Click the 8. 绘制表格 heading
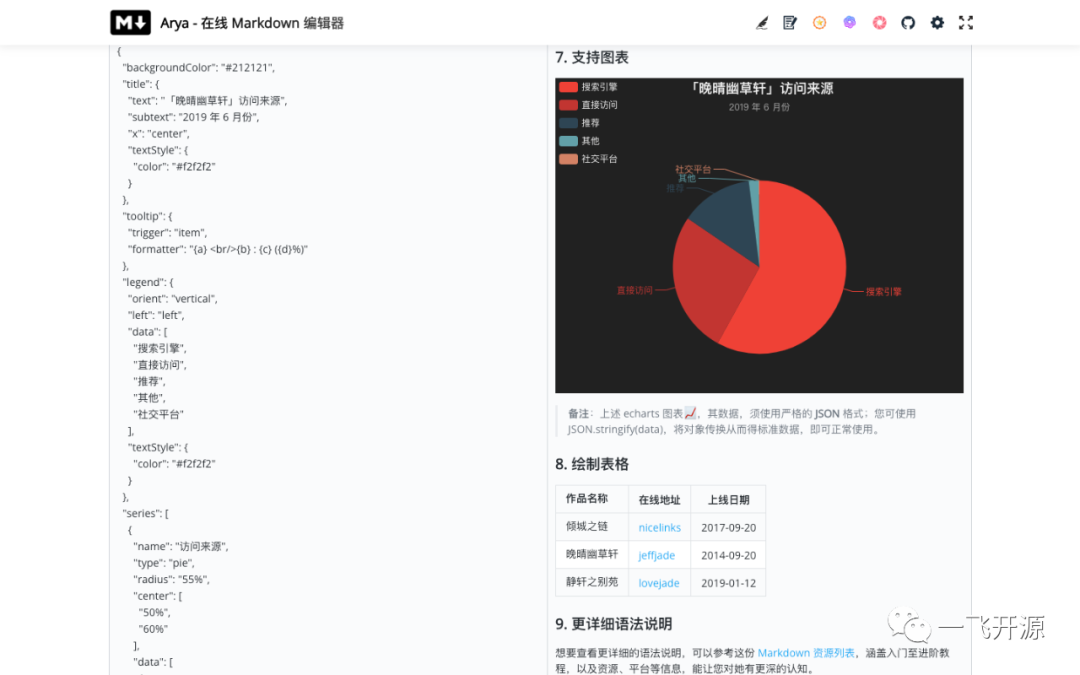1080x675 pixels. [592, 464]
